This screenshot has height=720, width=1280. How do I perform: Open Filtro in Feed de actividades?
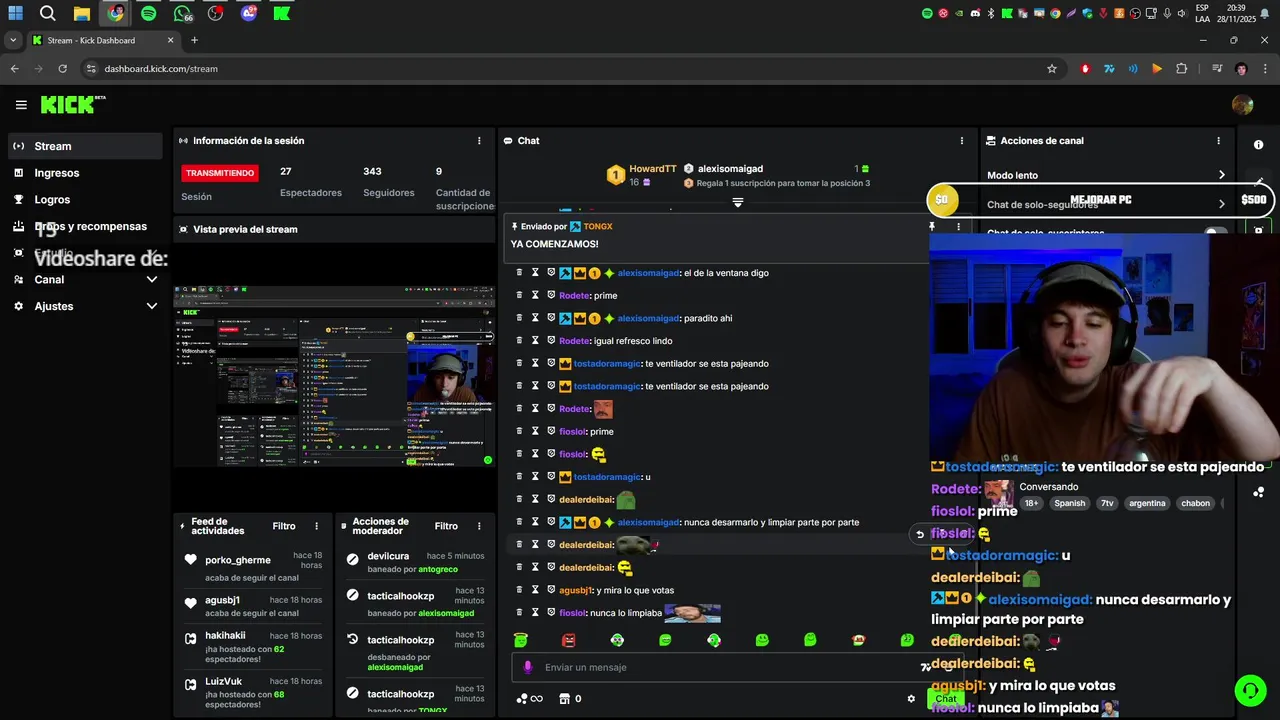click(x=284, y=526)
